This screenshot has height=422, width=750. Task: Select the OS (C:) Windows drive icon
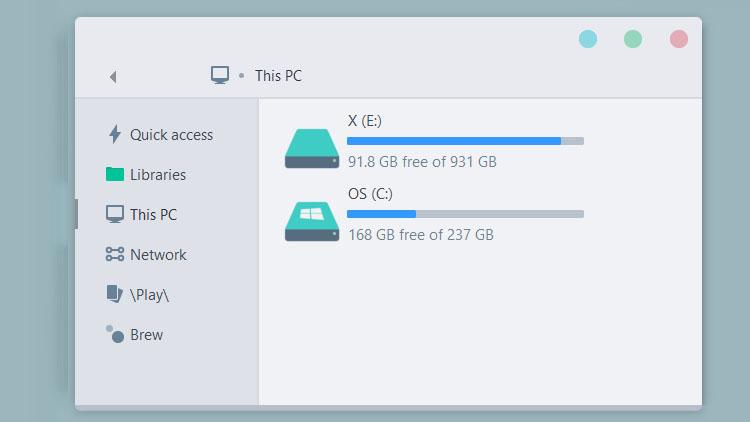312,221
